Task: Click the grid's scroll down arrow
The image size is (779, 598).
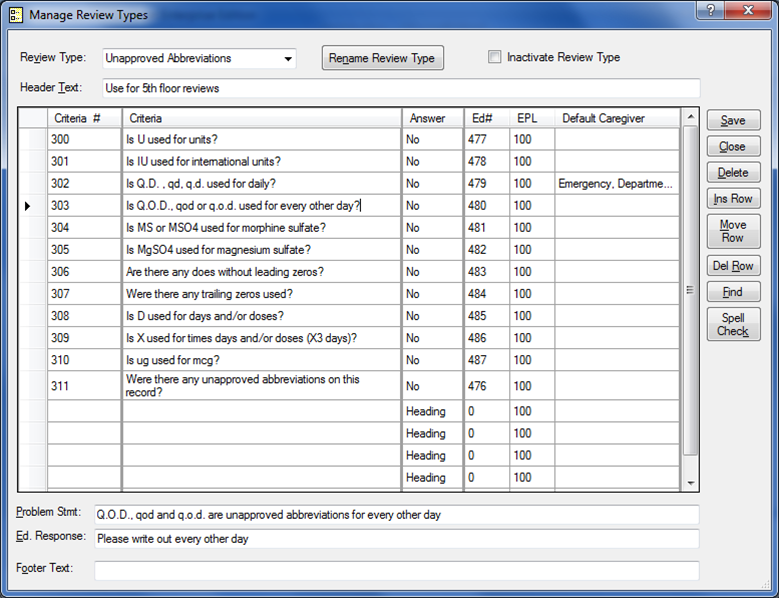Action: (691, 483)
